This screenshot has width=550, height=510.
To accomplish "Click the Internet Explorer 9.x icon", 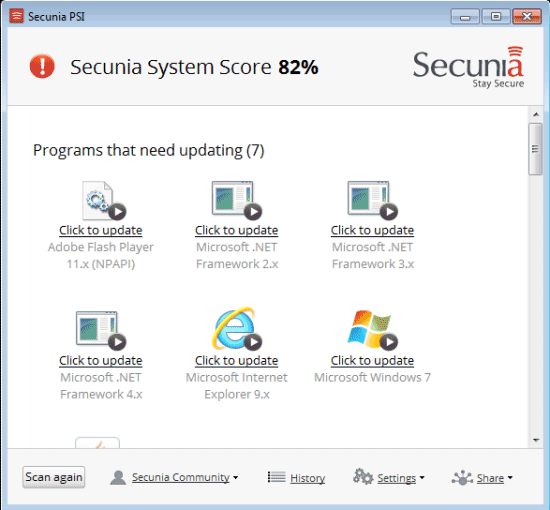I will click(237, 329).
